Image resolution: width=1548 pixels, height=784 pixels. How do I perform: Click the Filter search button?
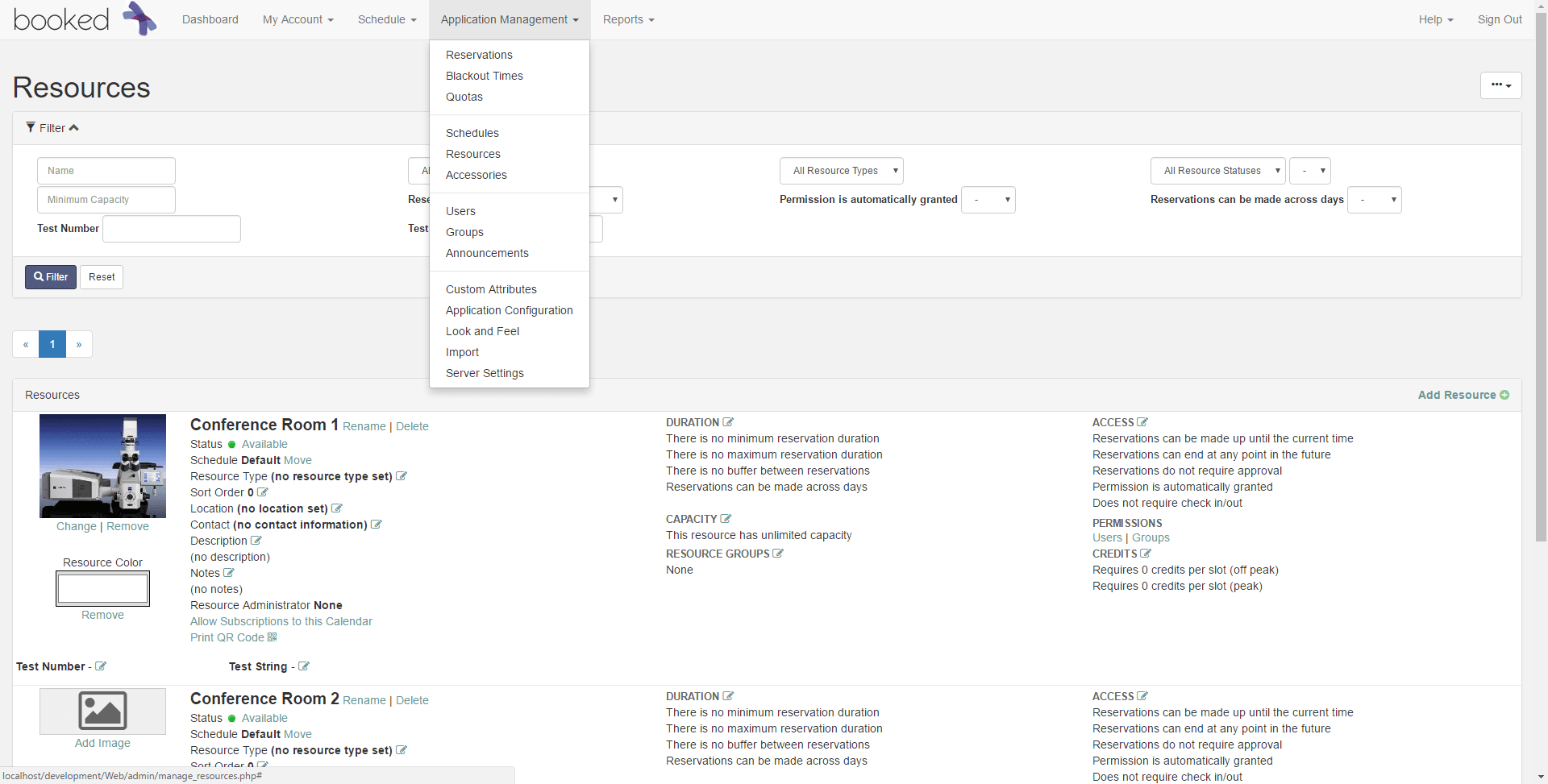pos(50,276)
